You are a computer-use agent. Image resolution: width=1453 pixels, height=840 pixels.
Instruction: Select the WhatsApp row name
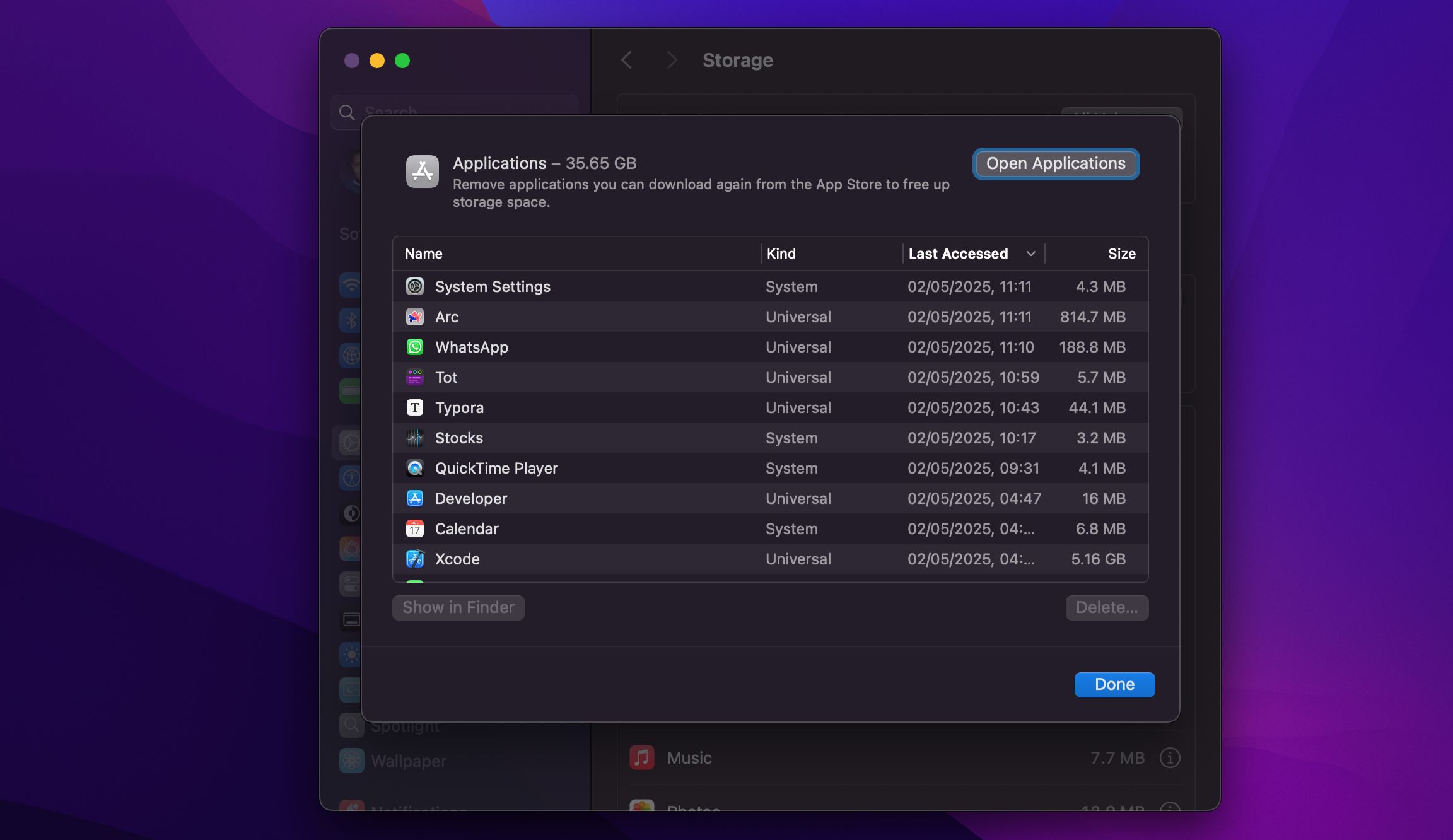coord(471,347)
